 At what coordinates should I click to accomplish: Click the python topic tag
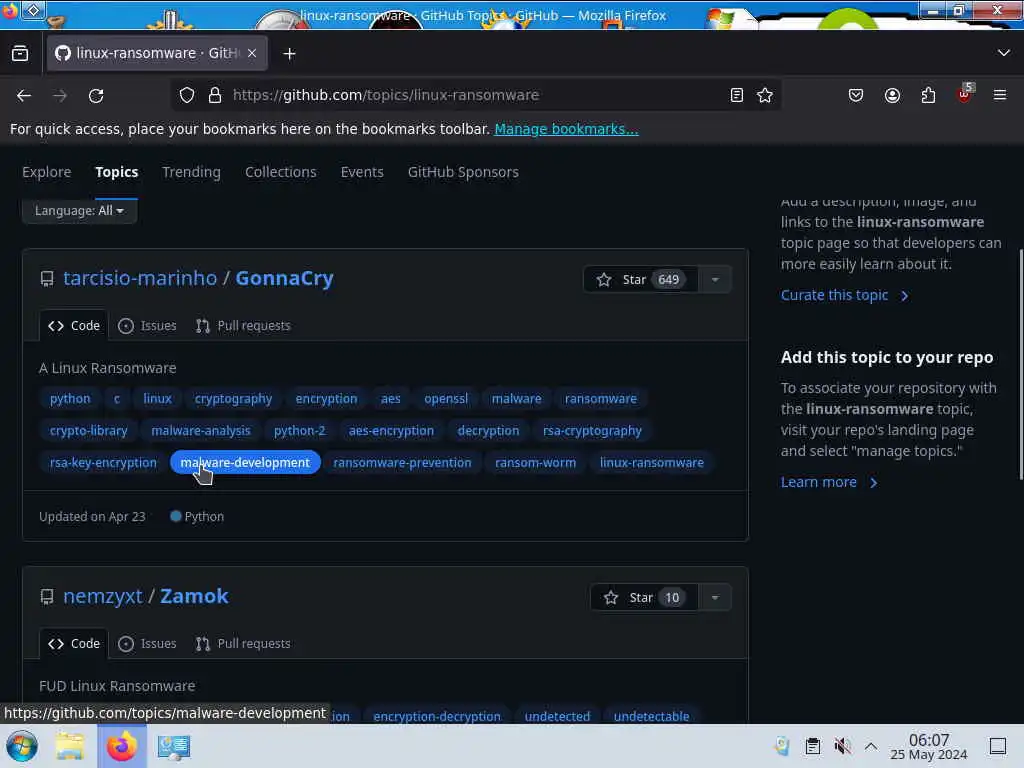(x=70, y=399)
